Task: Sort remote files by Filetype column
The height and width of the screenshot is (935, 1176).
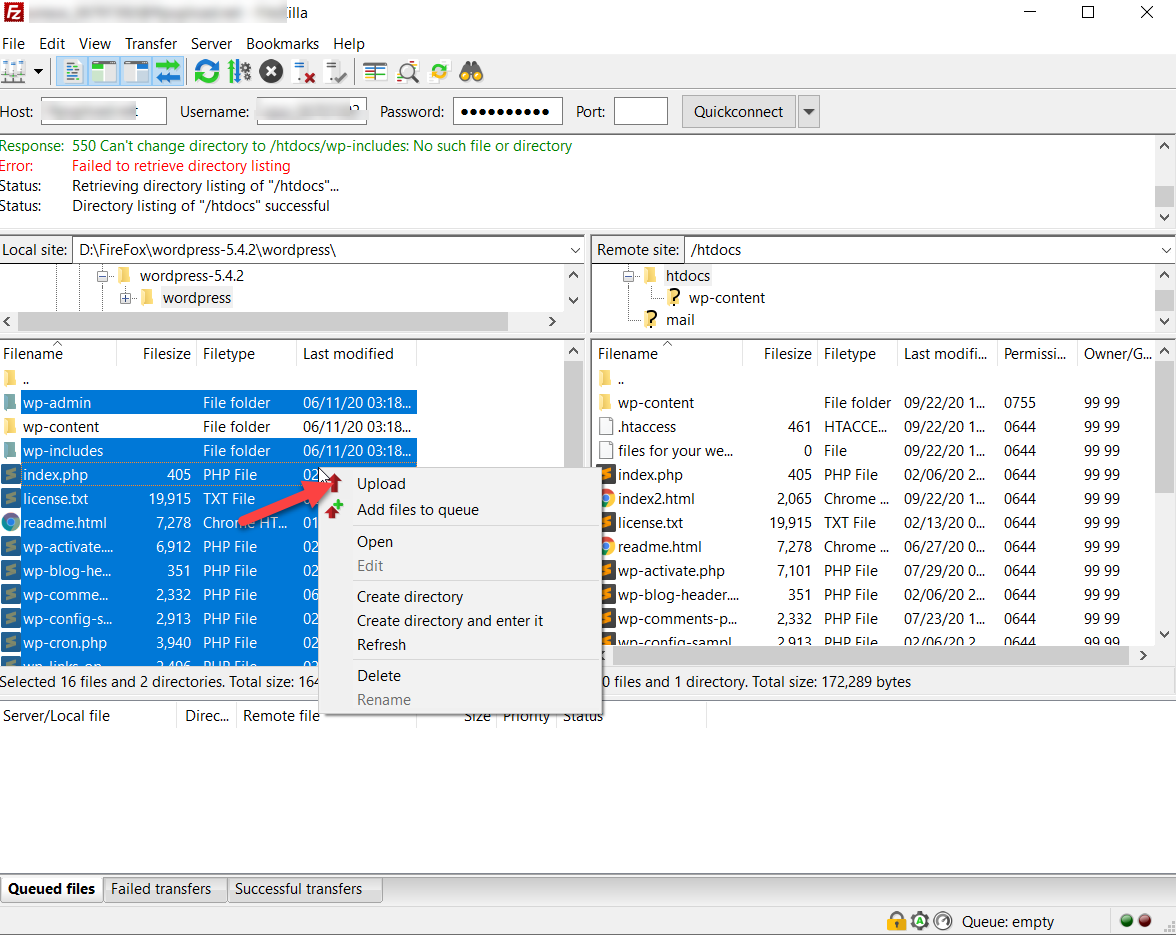Action: pyautogui.click(x=850, y=354)
